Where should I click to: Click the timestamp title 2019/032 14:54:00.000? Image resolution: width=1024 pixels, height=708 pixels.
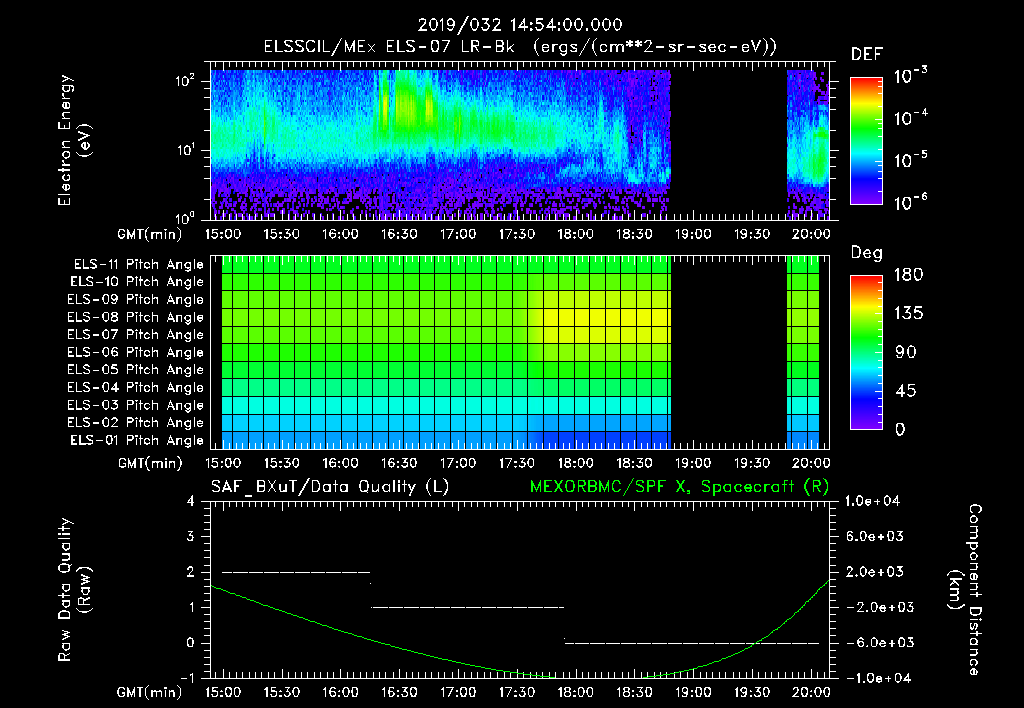point(520,25)
